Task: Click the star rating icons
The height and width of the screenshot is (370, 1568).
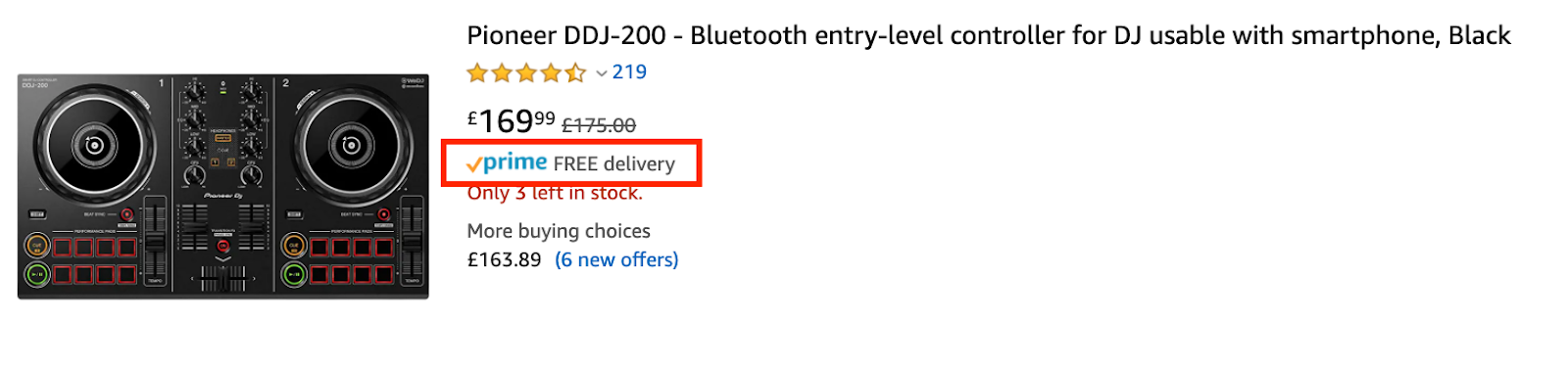Action: (526, 72)
